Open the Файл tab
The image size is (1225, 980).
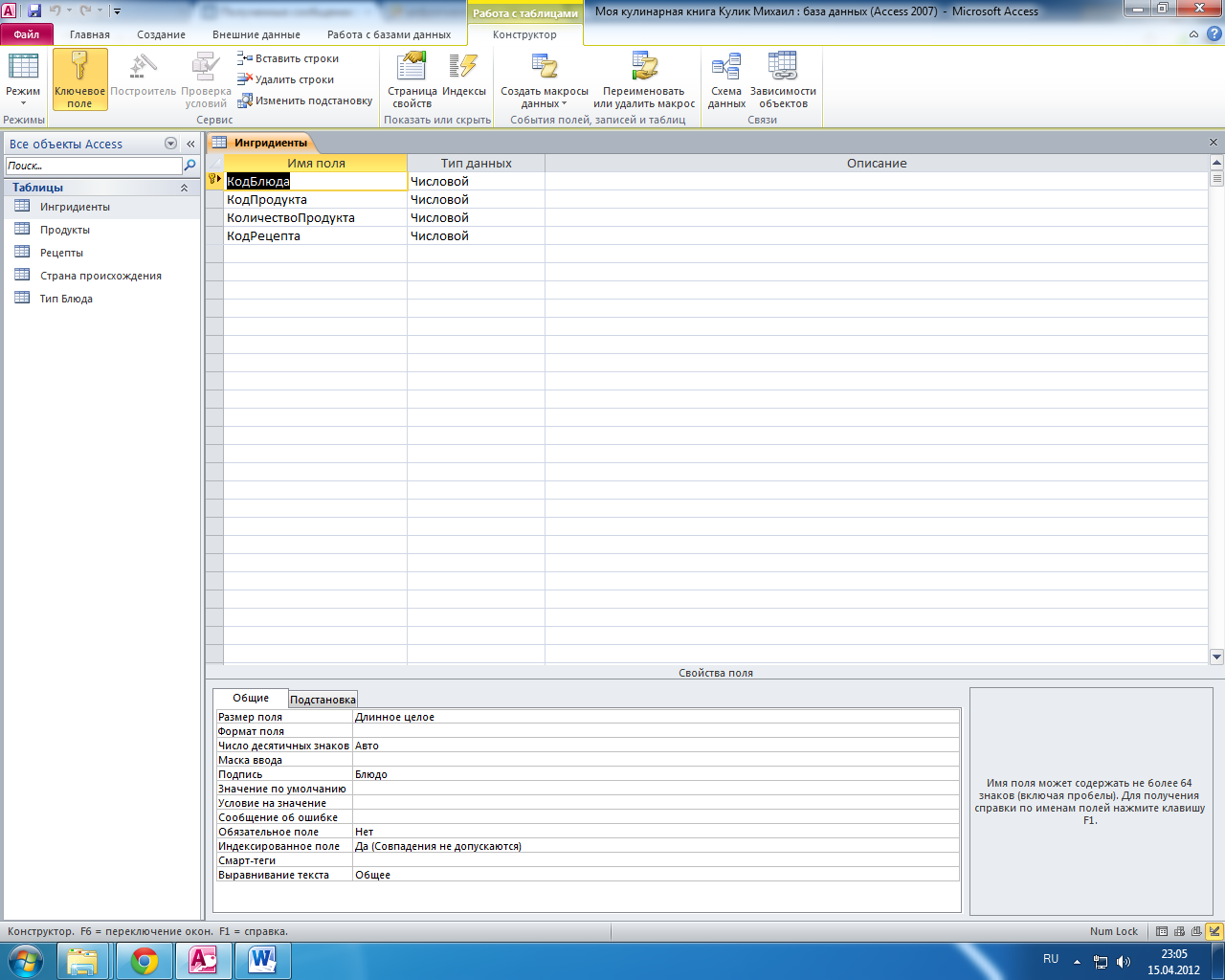coord(26,34)
